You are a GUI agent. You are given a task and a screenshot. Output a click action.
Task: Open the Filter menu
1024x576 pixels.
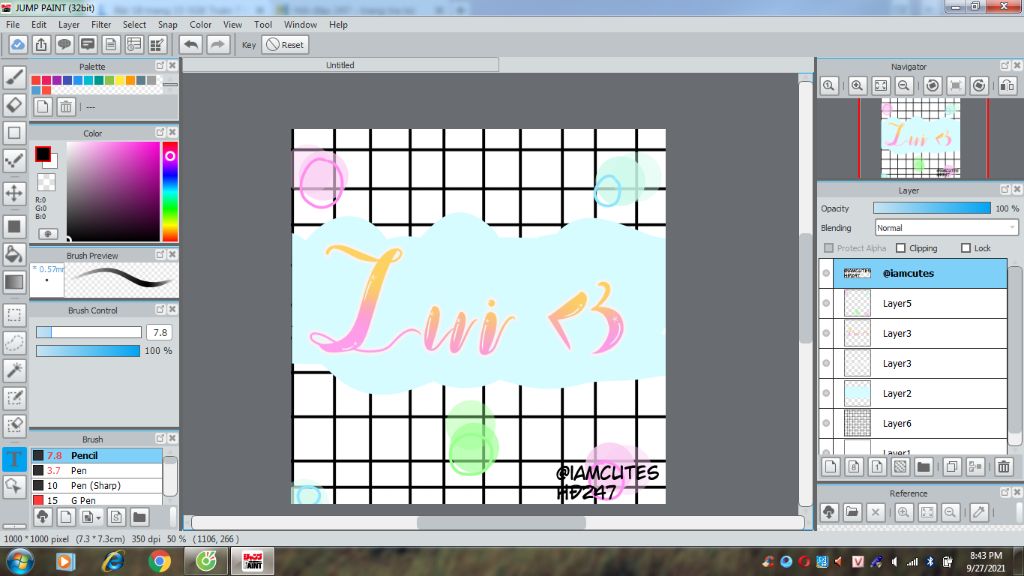click(x=101, y=25)
